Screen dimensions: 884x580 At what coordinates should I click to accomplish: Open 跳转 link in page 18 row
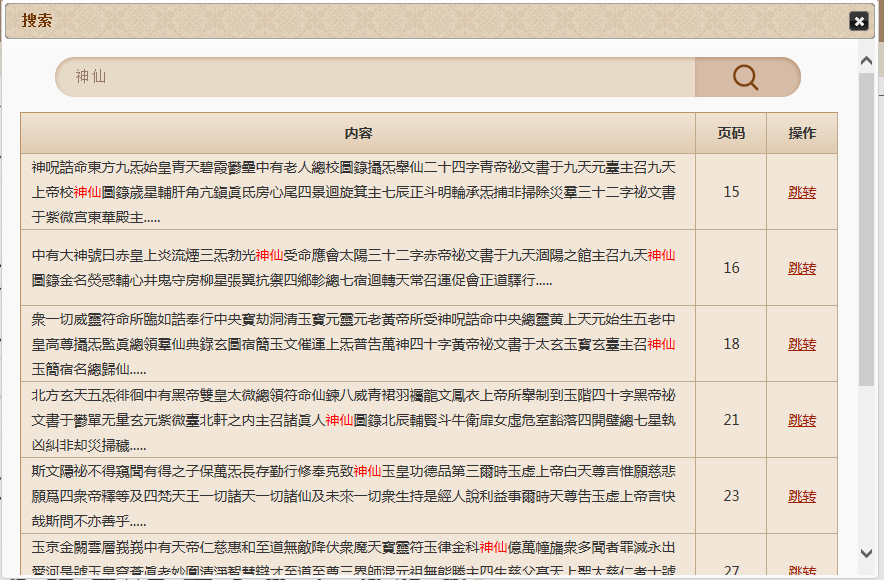click(801, 344)
